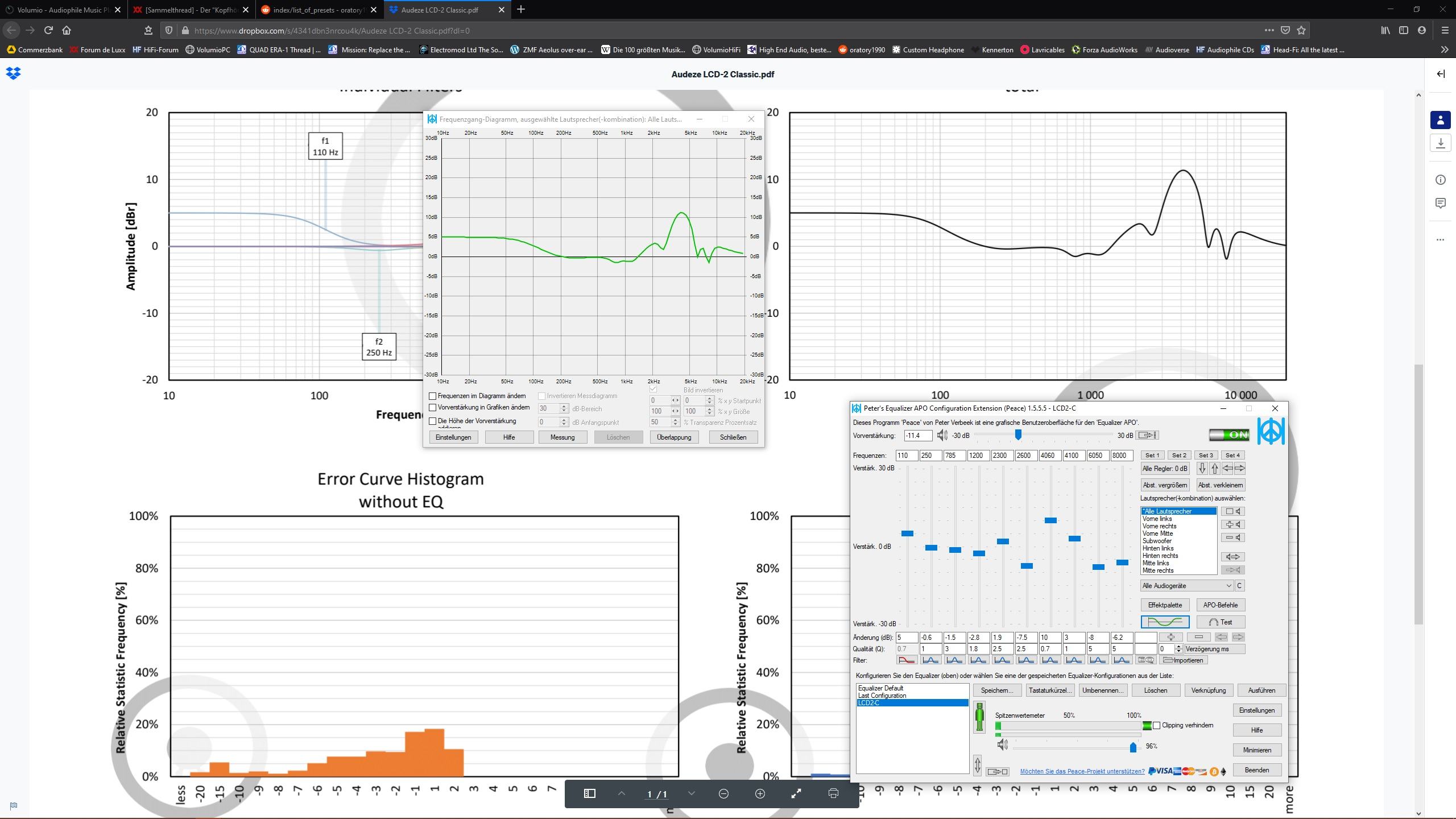Click 'Alle Regler: 0 dB' button
Image resolution: width=1456 pixels, height=819 pixels.
point(1164,469)
